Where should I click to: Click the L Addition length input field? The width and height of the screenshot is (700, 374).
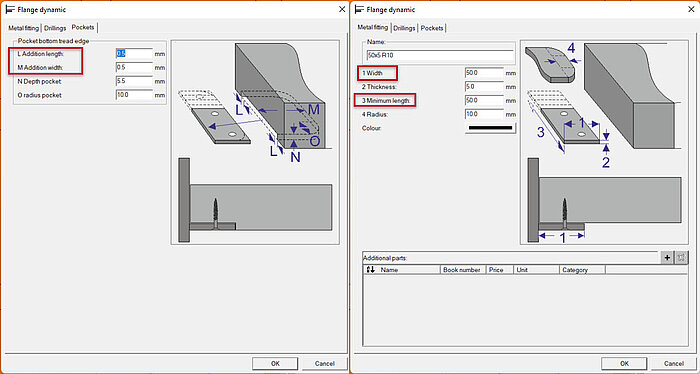click(134, 54)
